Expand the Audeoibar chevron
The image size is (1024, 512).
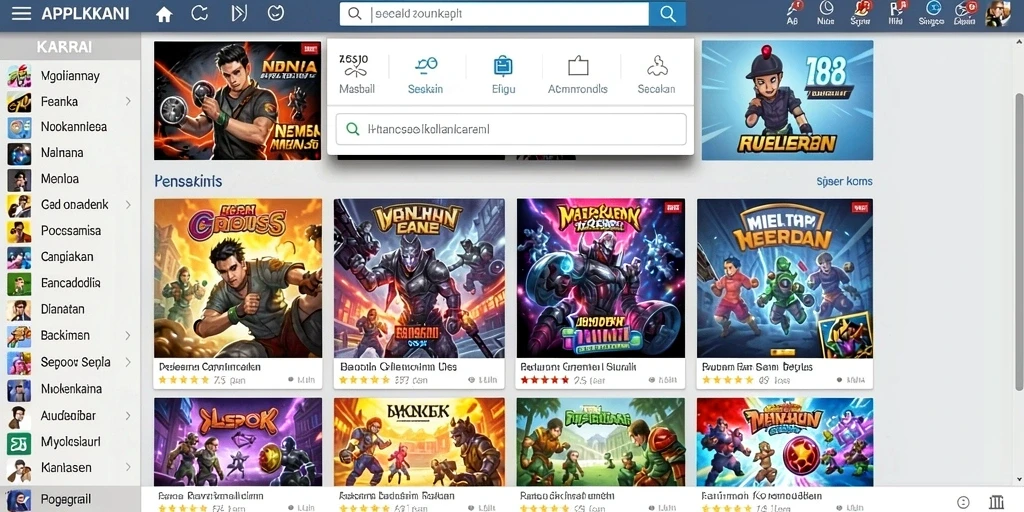tap(128, 415)
